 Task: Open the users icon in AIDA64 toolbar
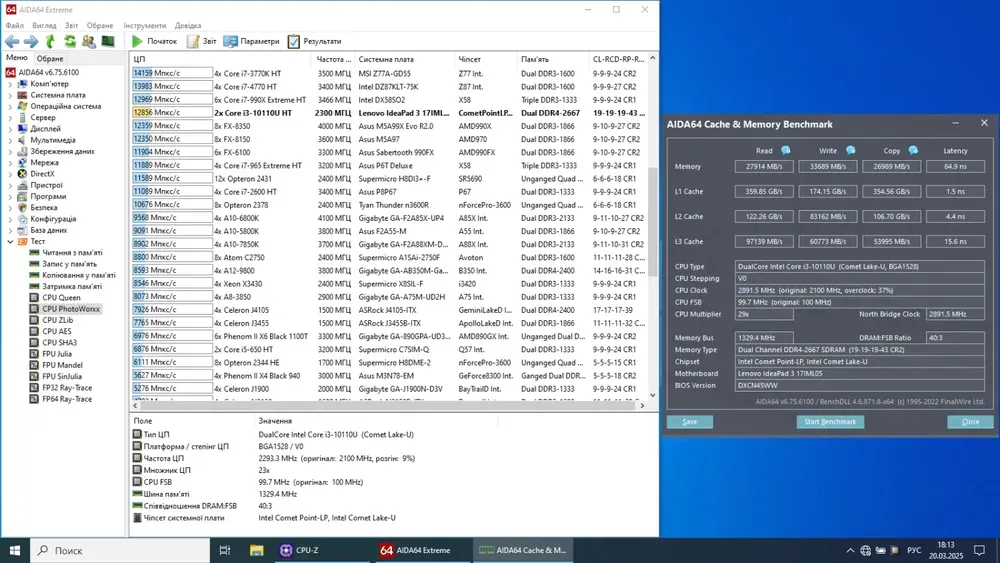click(x=88, y=41)
